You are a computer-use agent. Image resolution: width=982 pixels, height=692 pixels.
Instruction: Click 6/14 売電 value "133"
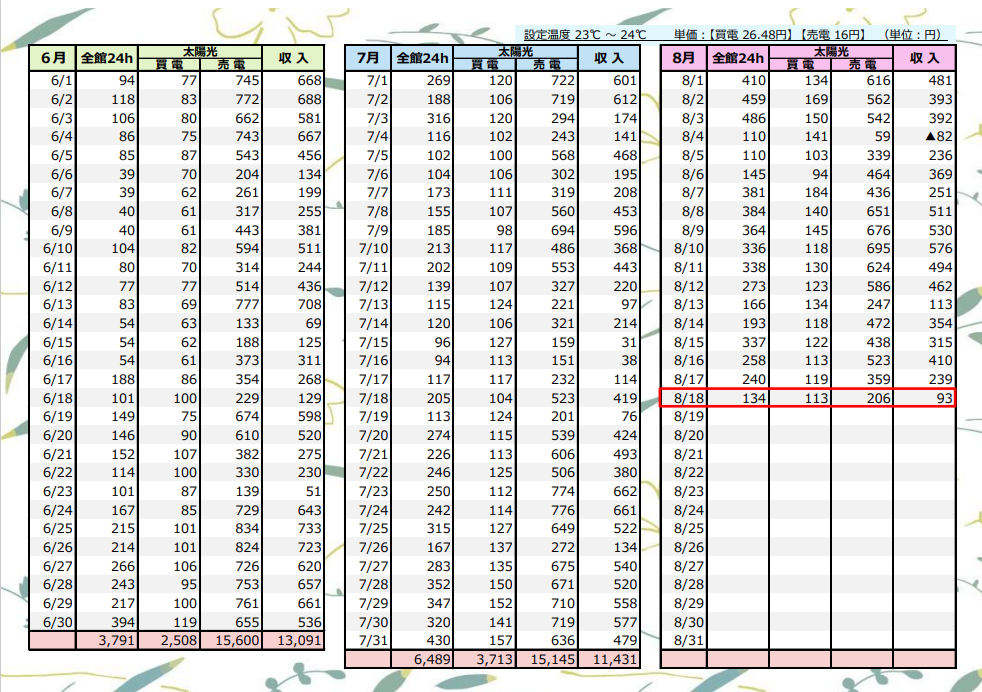point(231,324)
